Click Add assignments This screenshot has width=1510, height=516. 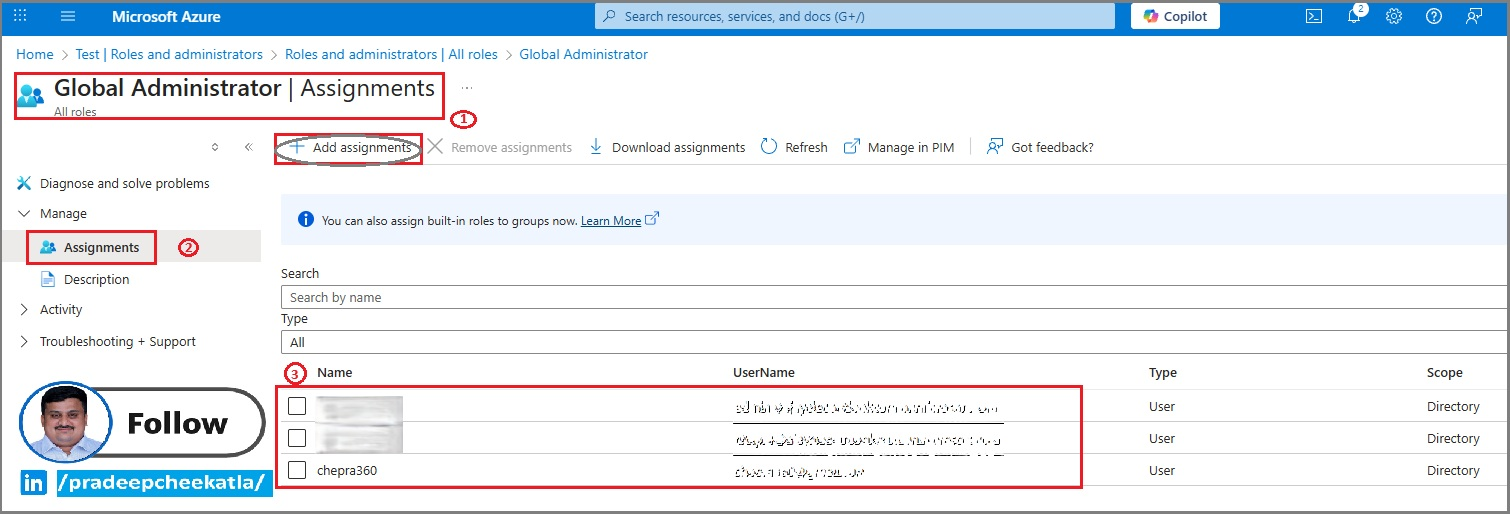(349, 147)
